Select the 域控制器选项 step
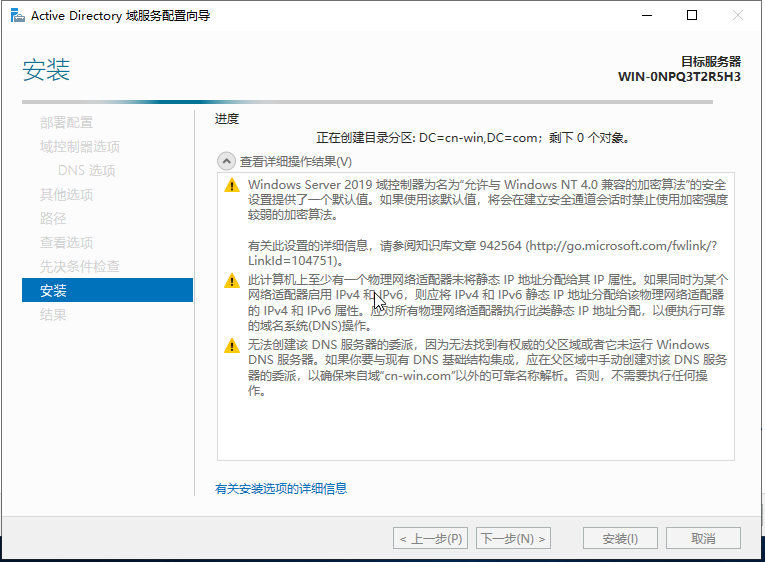Image resolution: width=765 pixels, height=562 pixels. tap(80, 146)
